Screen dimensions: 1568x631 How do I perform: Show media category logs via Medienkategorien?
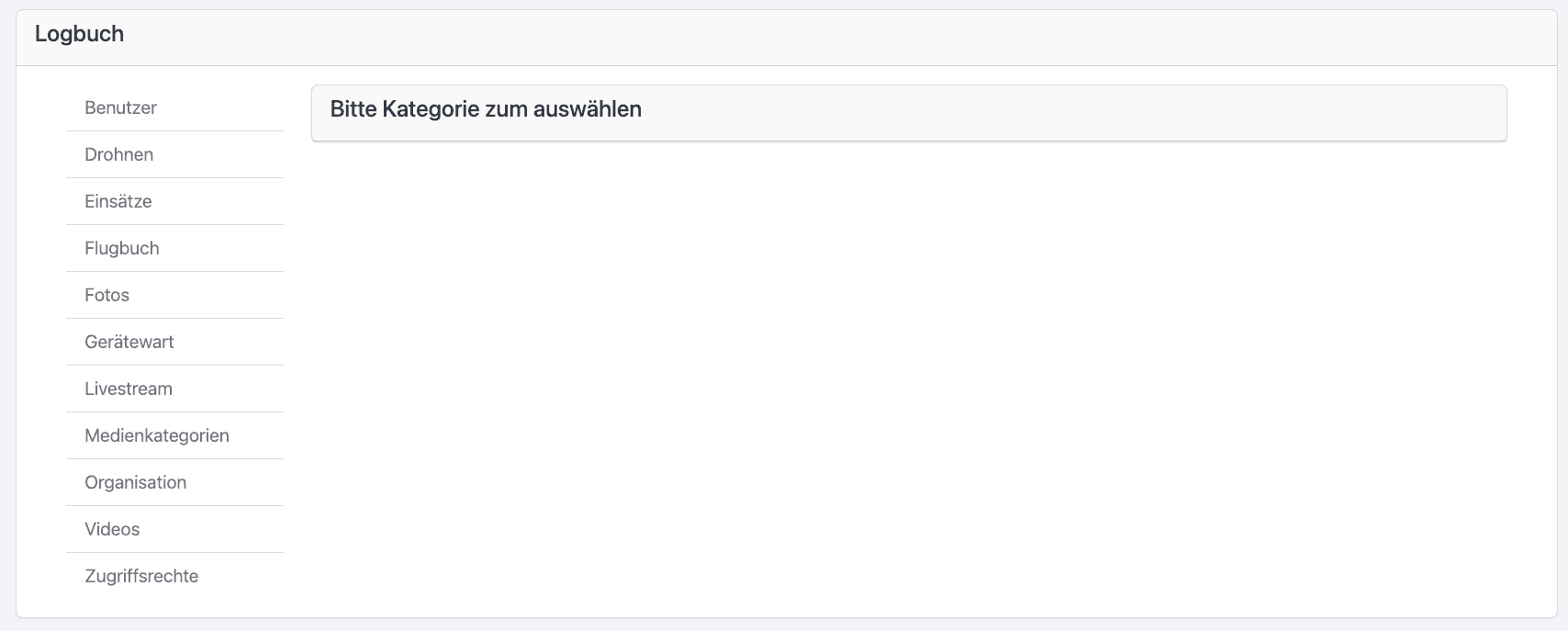[156, 435]
